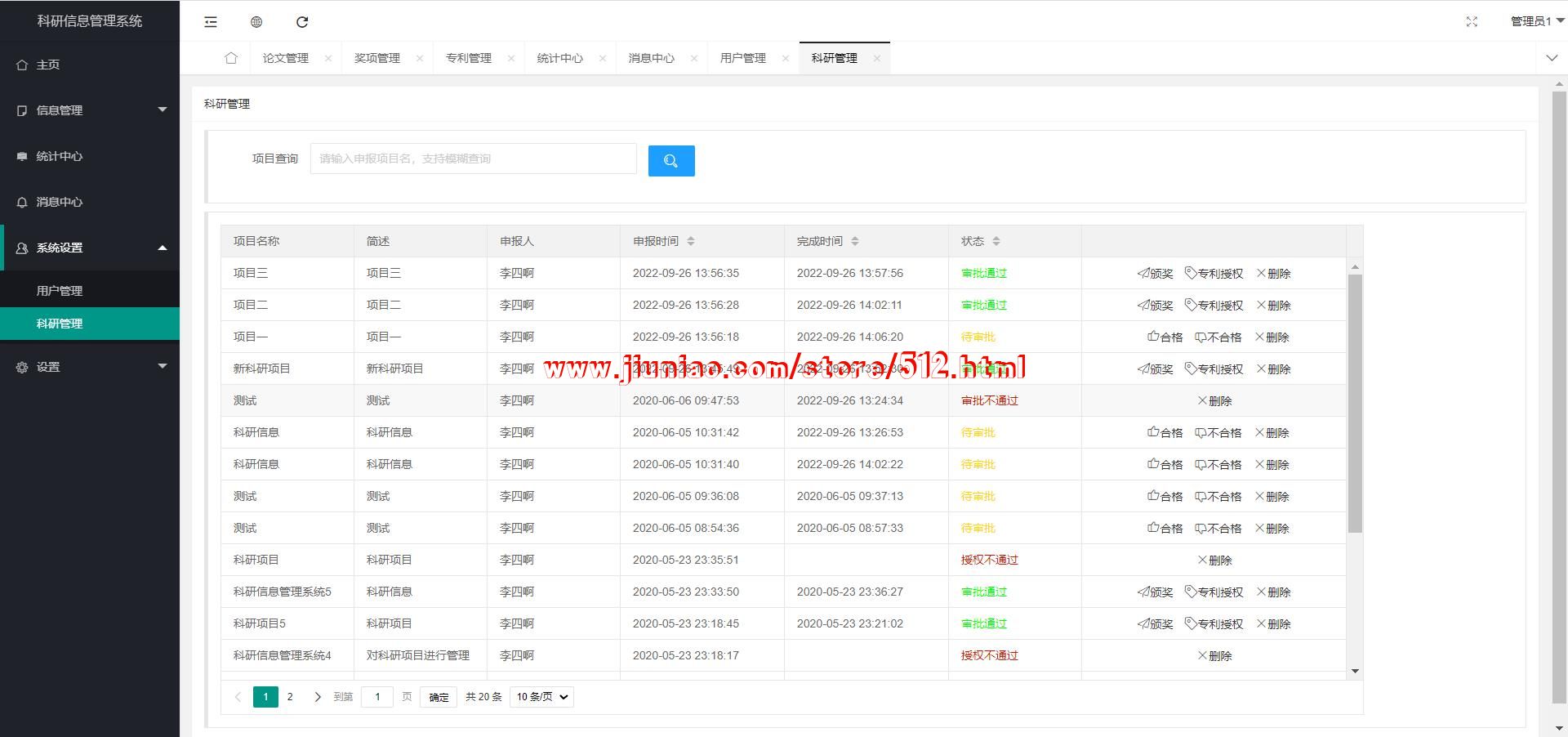Select 用户管理 in the sidebar
This screenshot has height=737, width=1568.
tap(60, 291)
